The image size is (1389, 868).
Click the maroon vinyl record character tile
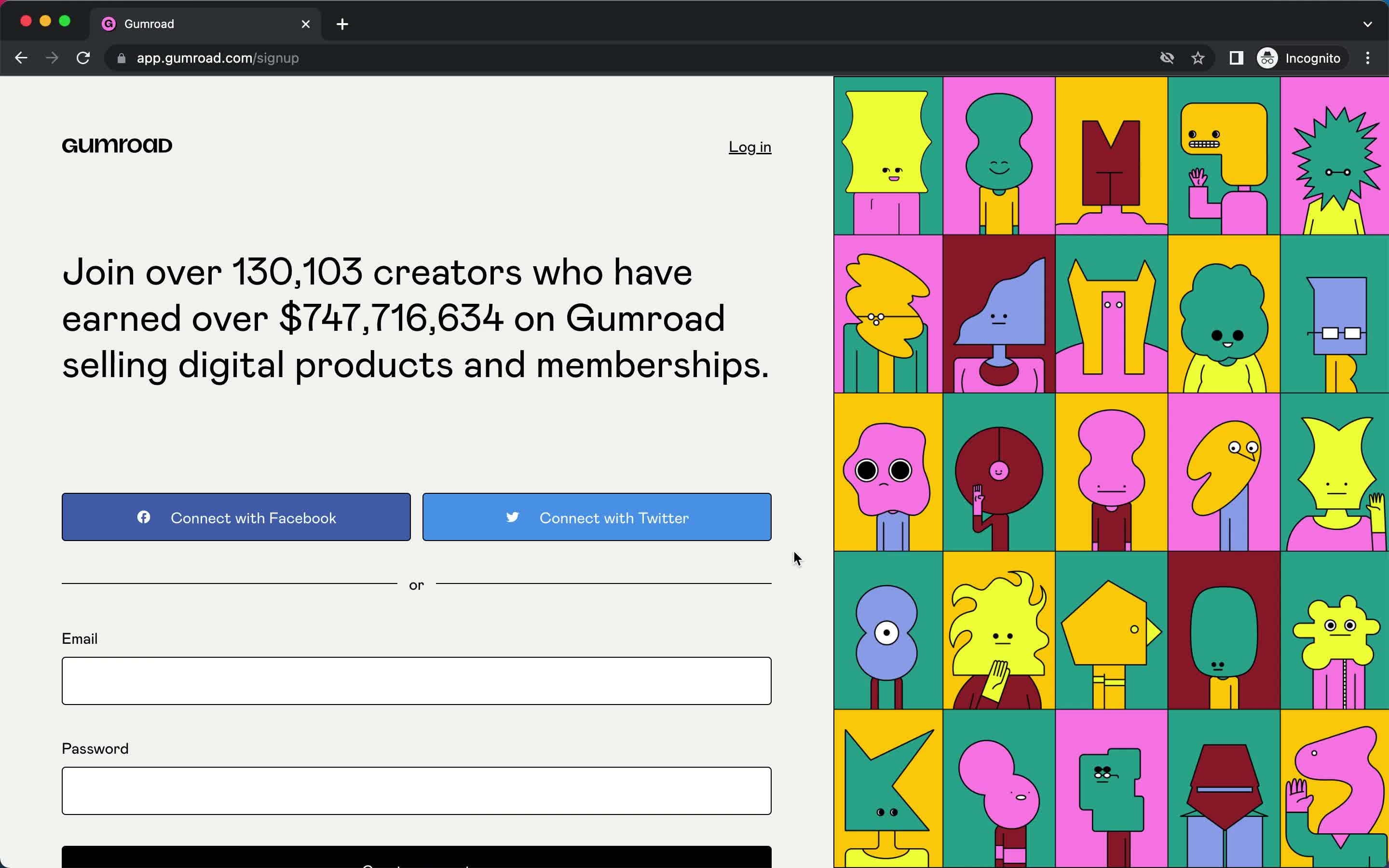[999, 472]
